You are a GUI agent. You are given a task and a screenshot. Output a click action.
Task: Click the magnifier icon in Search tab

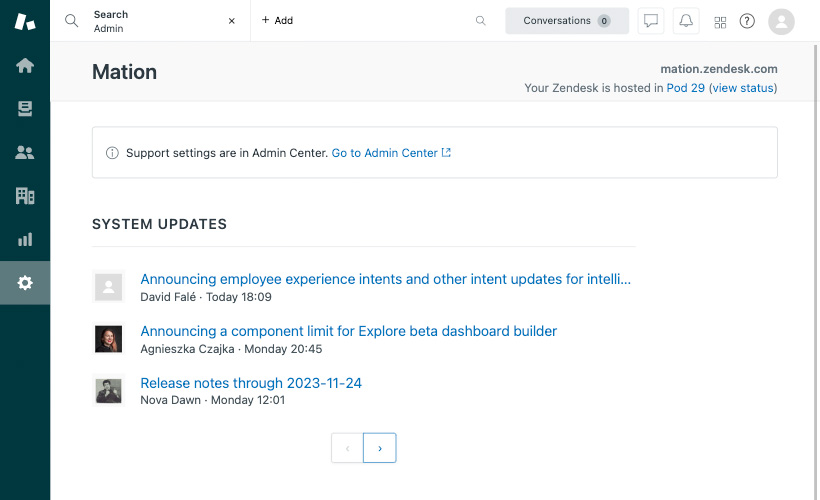tap(72, 21)
